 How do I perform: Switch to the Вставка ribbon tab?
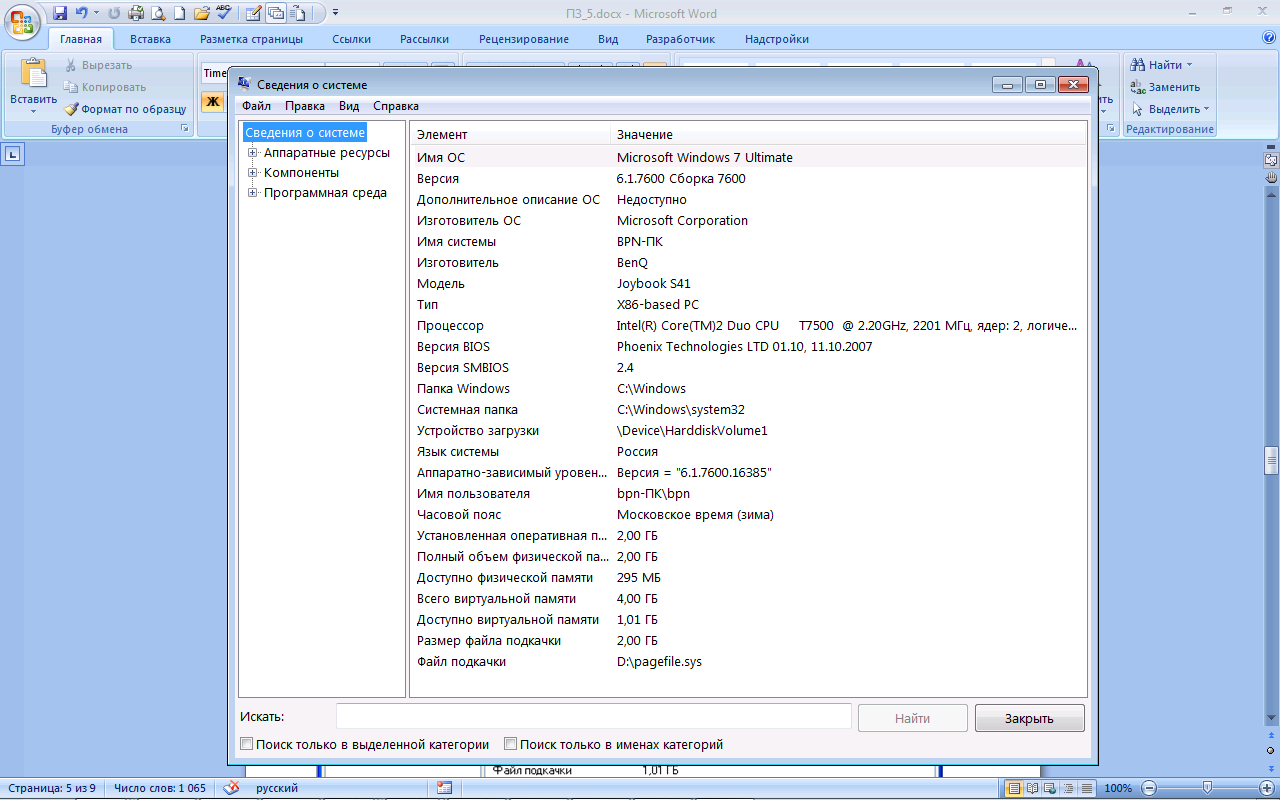click(150, 39)
